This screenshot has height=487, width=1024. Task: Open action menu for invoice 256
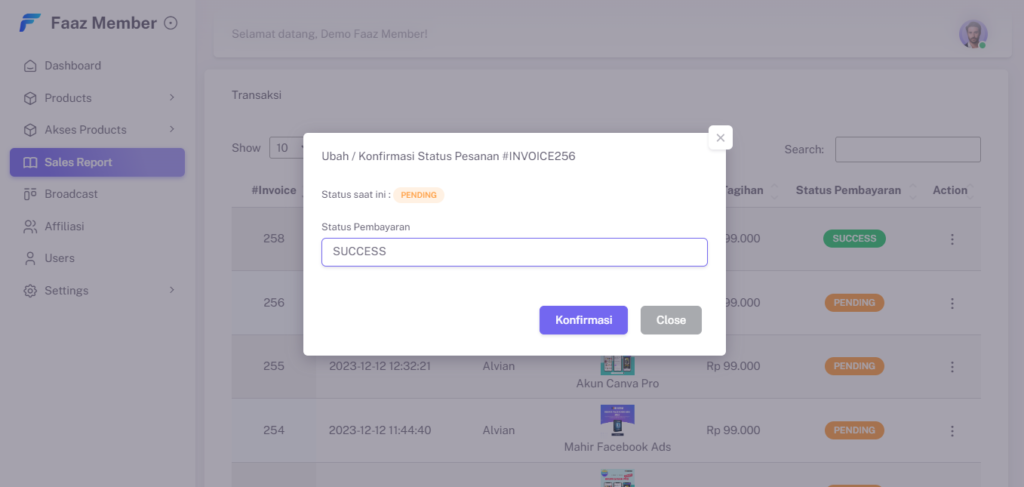tap(952, 303)
